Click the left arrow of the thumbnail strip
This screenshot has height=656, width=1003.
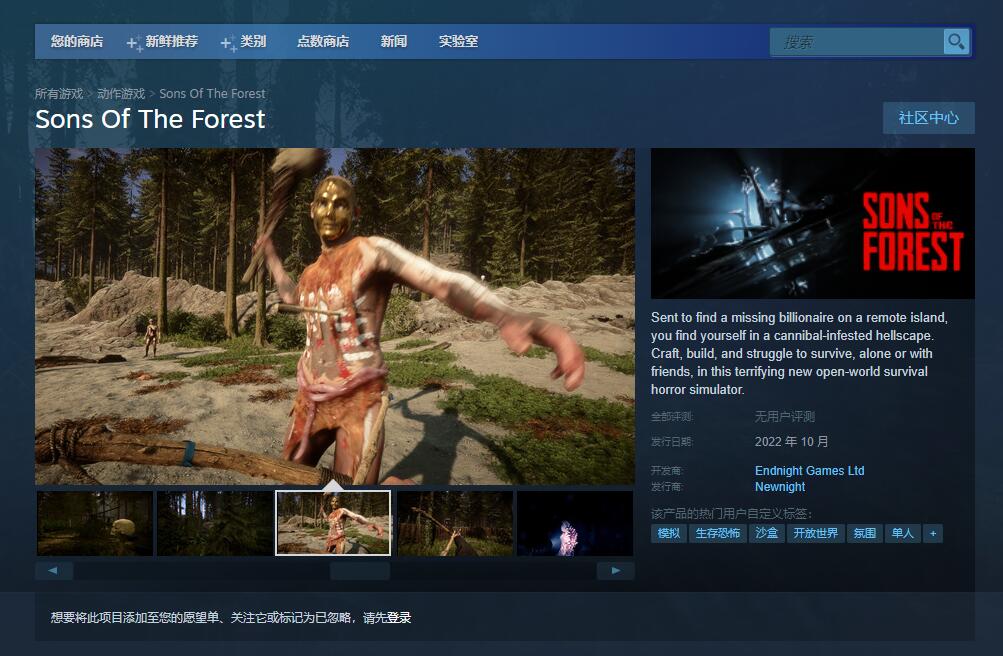click(x=54, y=570)
